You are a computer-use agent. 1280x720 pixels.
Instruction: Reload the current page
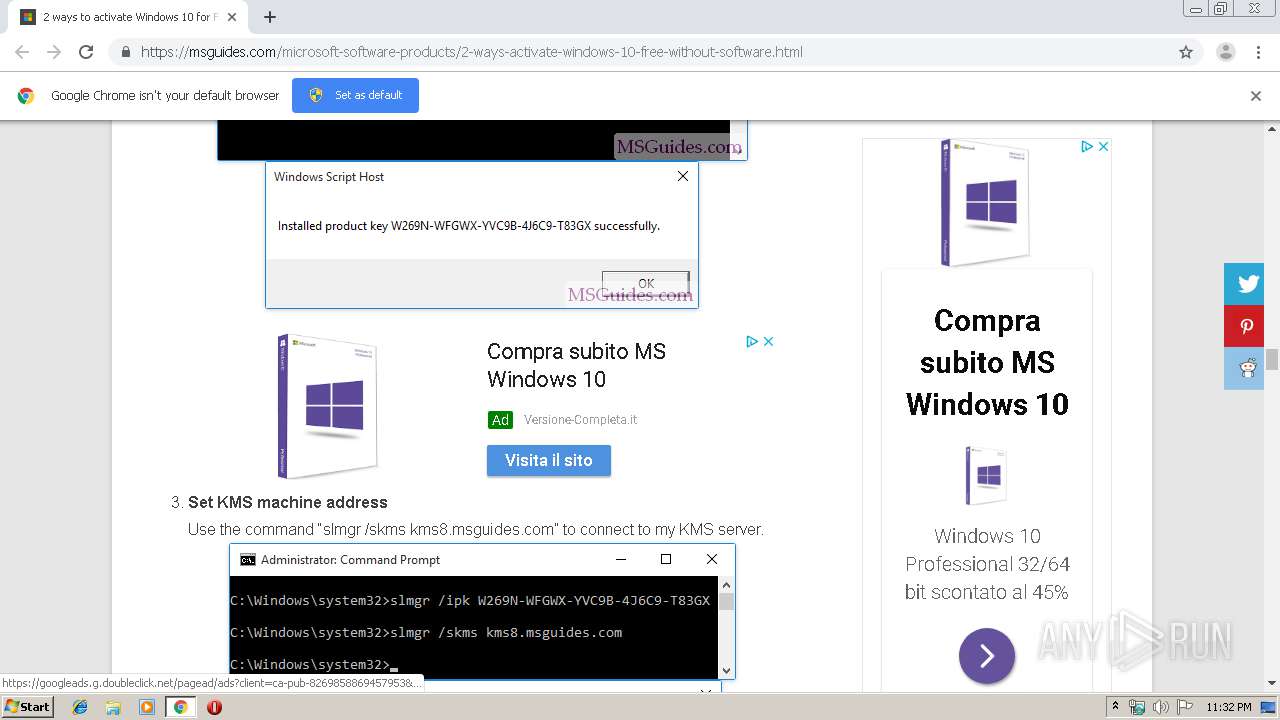(x=86, y=52)
